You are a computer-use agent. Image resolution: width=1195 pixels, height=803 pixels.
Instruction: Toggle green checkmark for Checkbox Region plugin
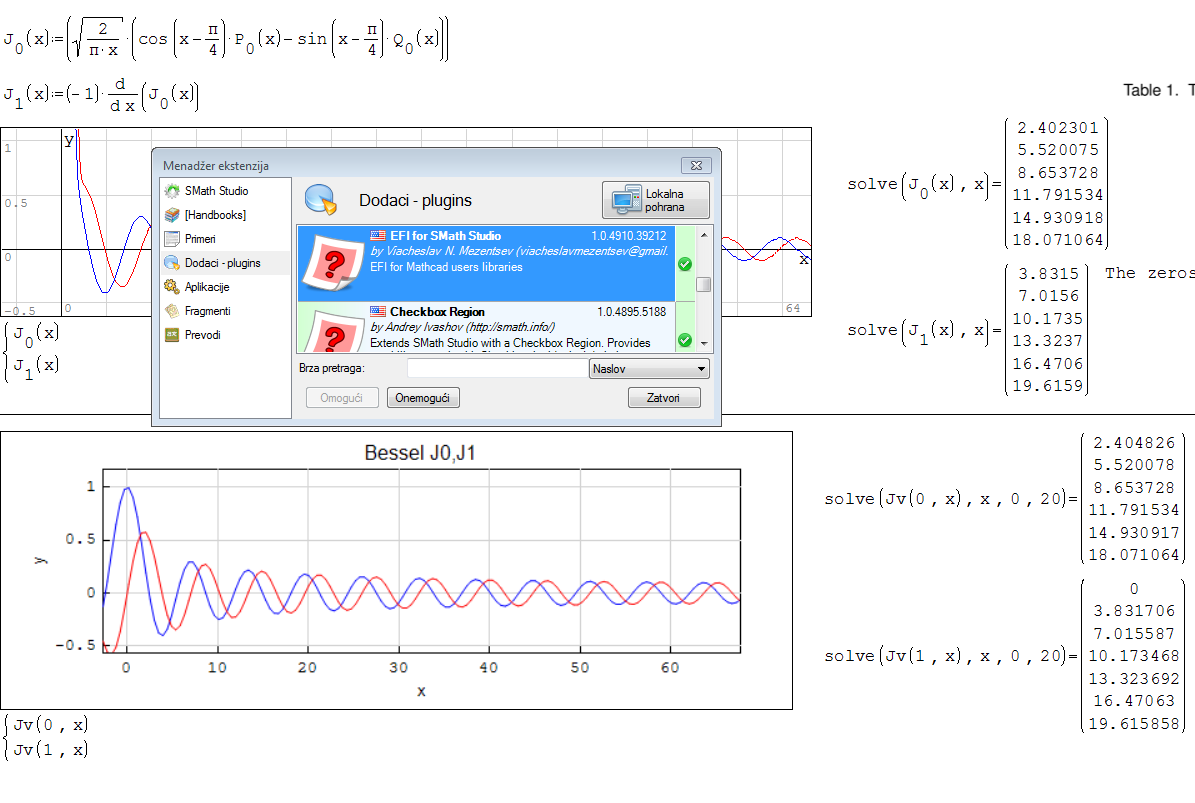click(x=684, y=341)
